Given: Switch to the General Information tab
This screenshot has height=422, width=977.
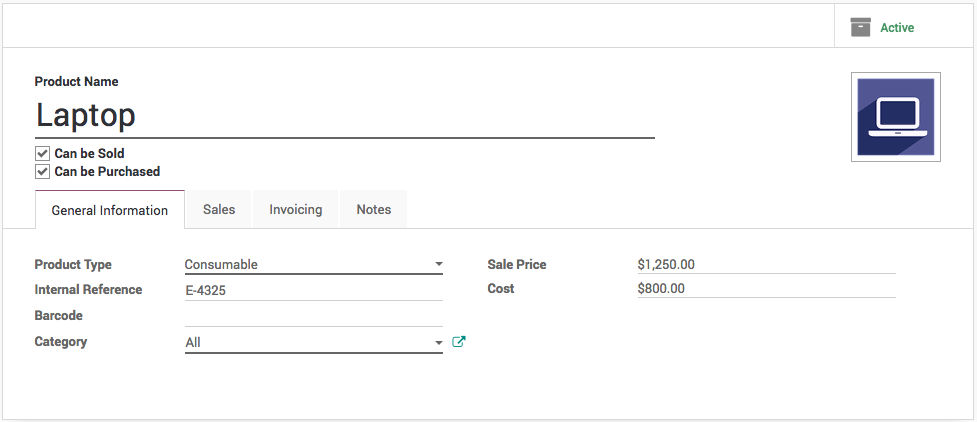Looking at the screenshot, I should (110, 210).
